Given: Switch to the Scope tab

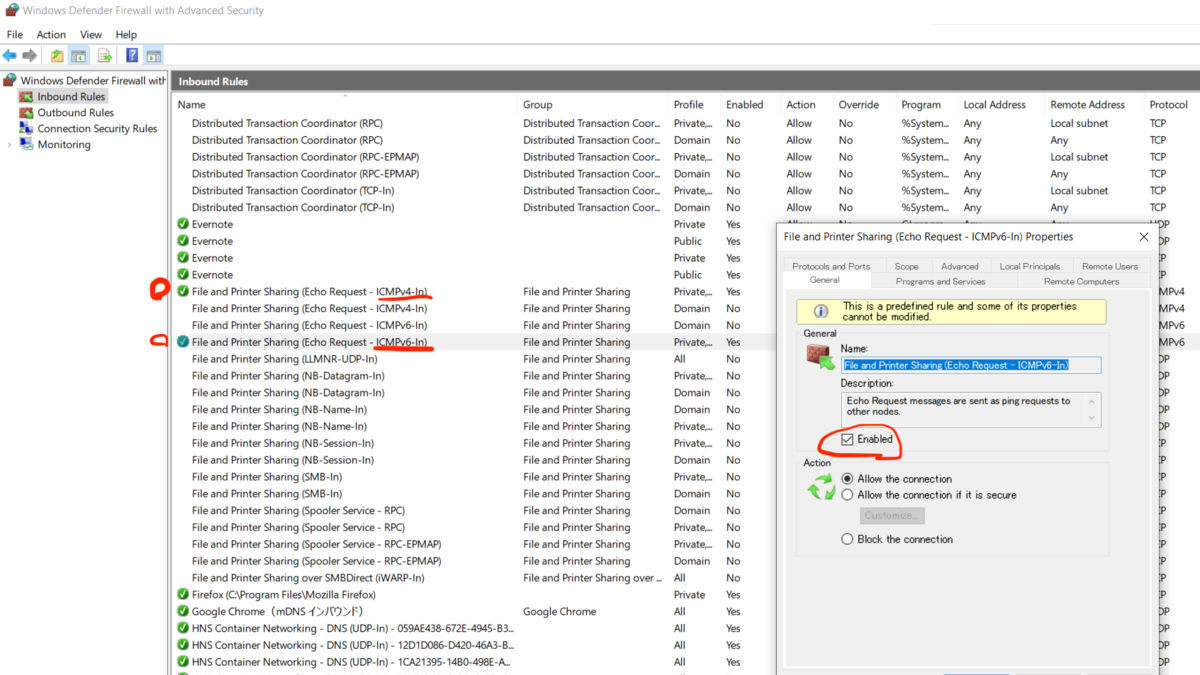Looking at the screenshot, I should 907,266.
